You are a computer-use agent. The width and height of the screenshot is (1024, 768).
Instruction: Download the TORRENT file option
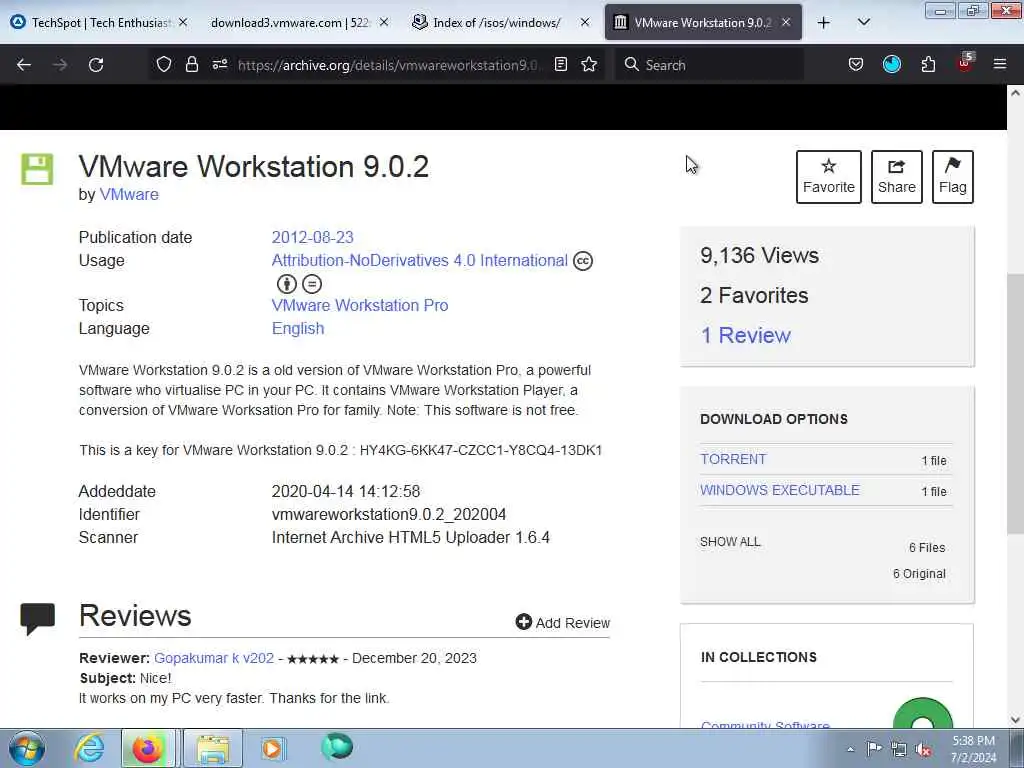point(733,459)
